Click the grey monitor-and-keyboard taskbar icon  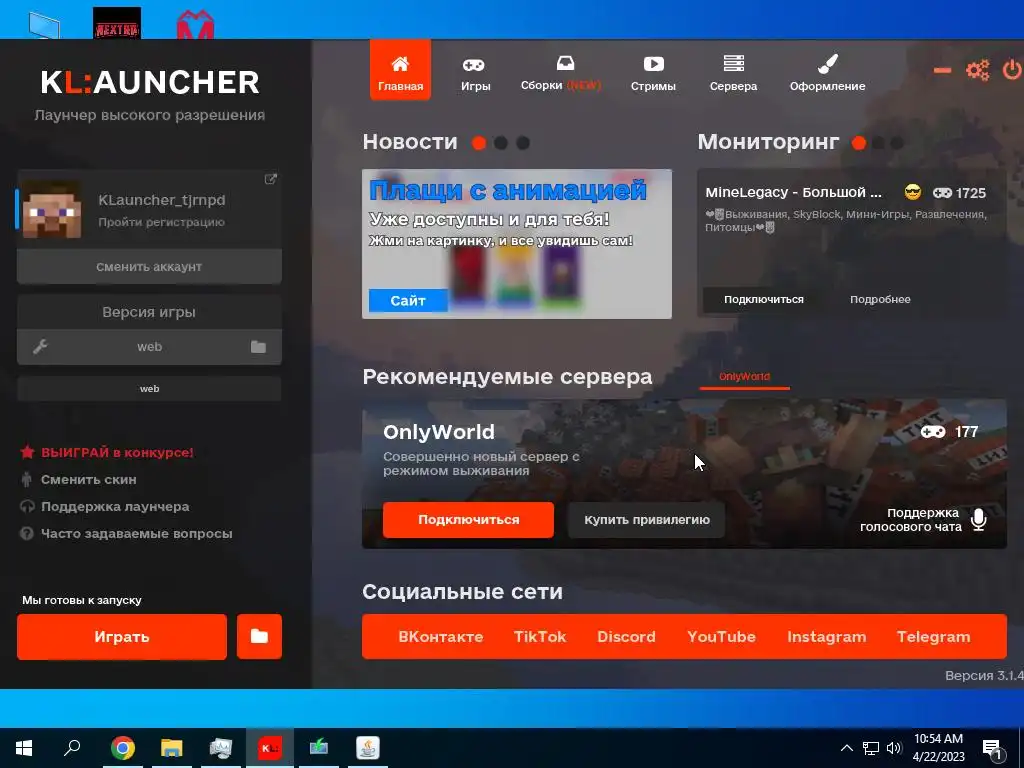click(221, 748)
